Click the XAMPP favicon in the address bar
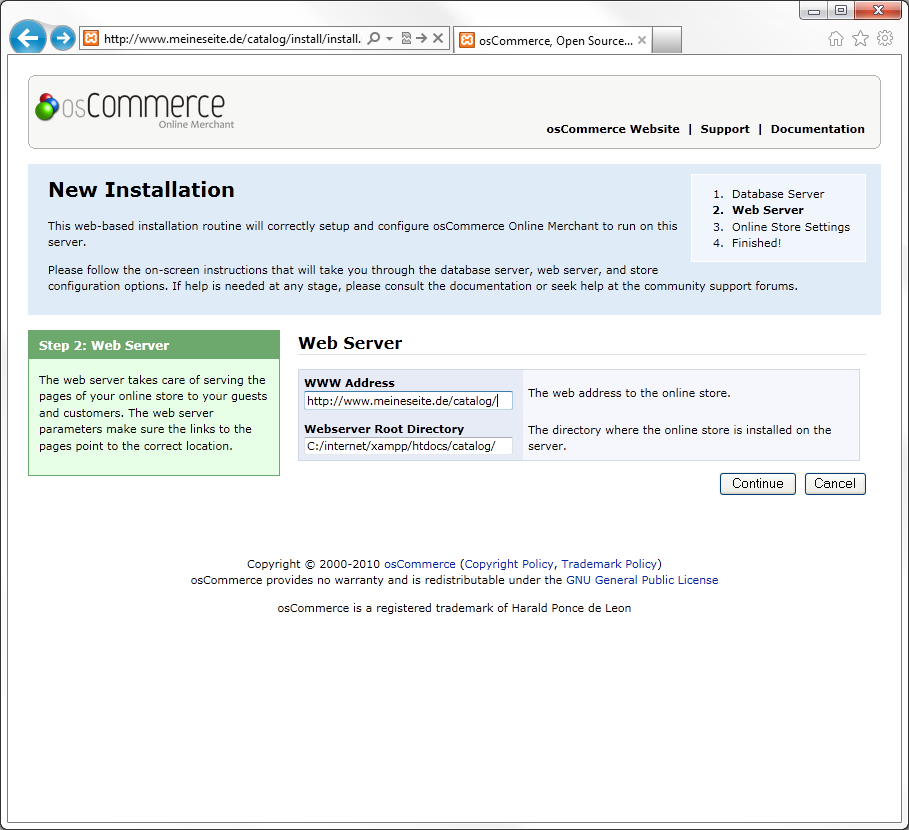This screenshot has width=909, height=830. [91, 38]
